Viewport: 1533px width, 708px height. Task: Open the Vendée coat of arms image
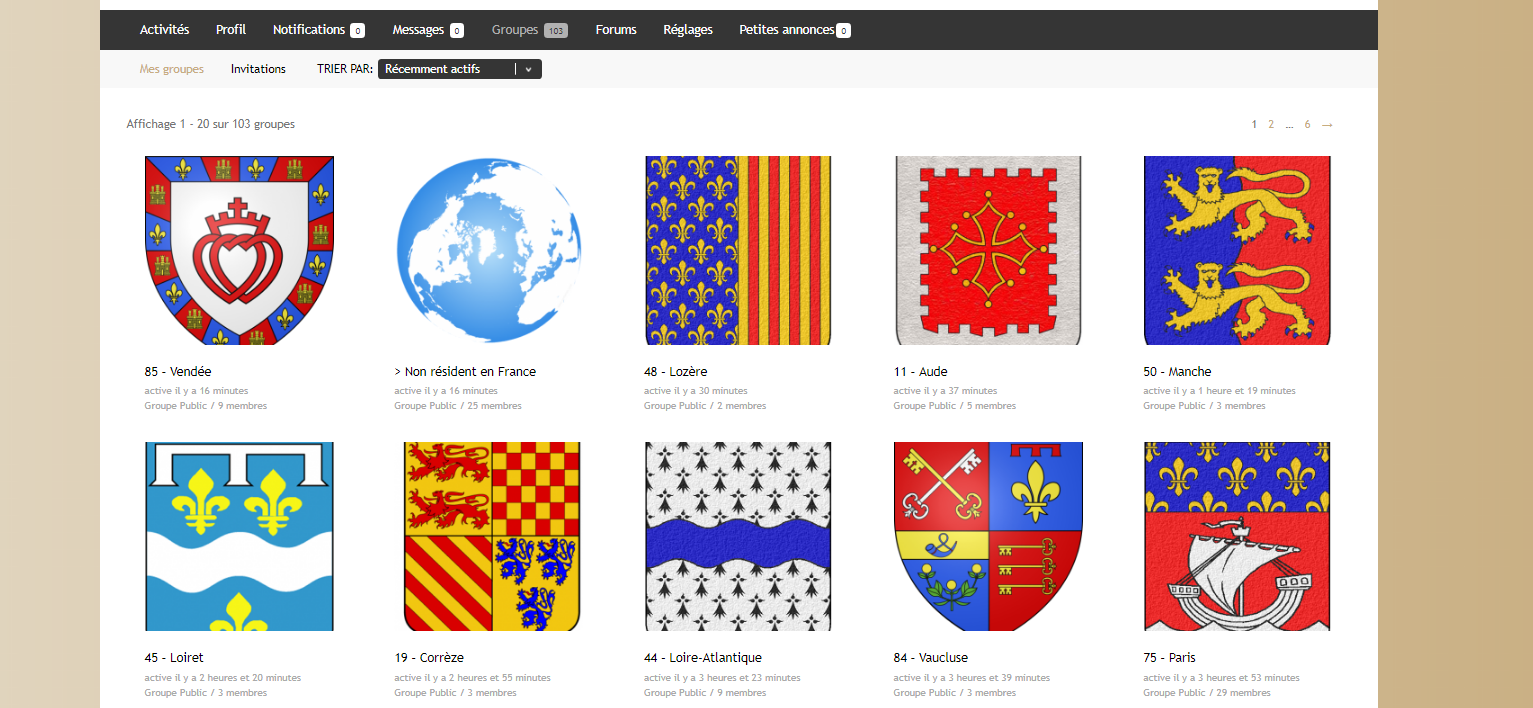[239, 250]
